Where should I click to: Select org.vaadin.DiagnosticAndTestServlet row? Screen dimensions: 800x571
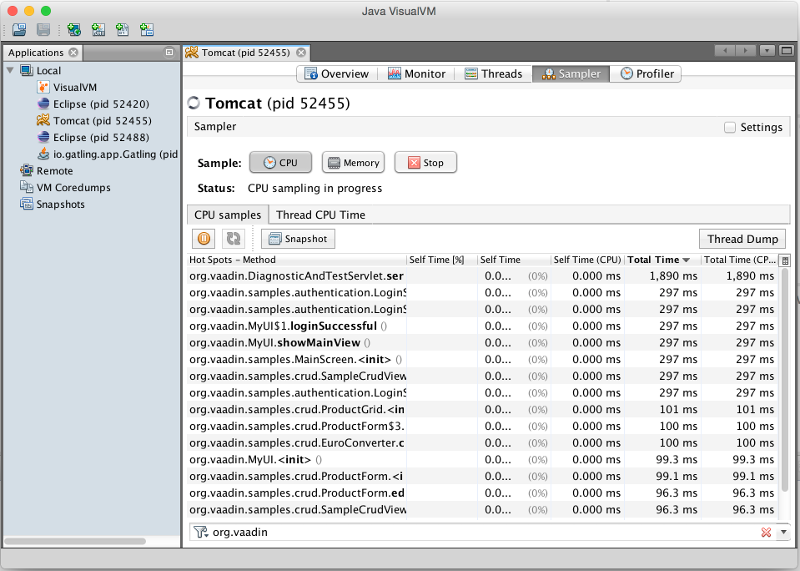(482, 276)
